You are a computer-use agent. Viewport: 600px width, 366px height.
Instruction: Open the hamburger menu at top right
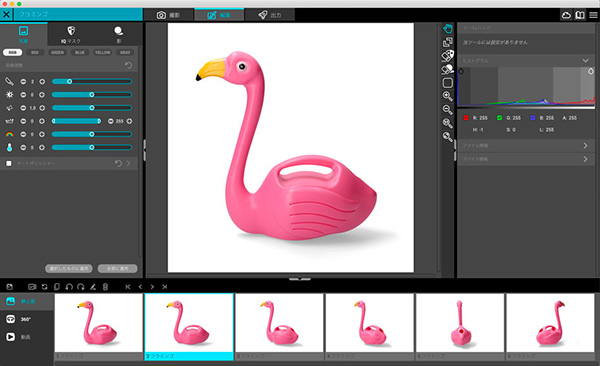click(x=593, y=15)
